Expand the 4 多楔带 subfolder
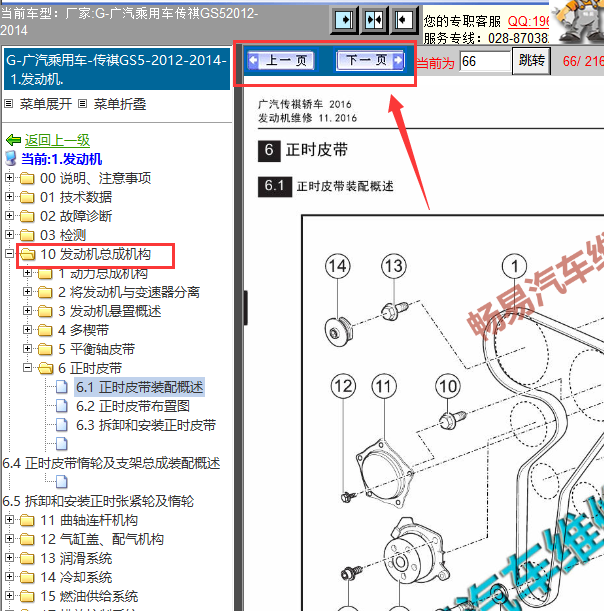 pyautogui.click(x=28, y=330)
